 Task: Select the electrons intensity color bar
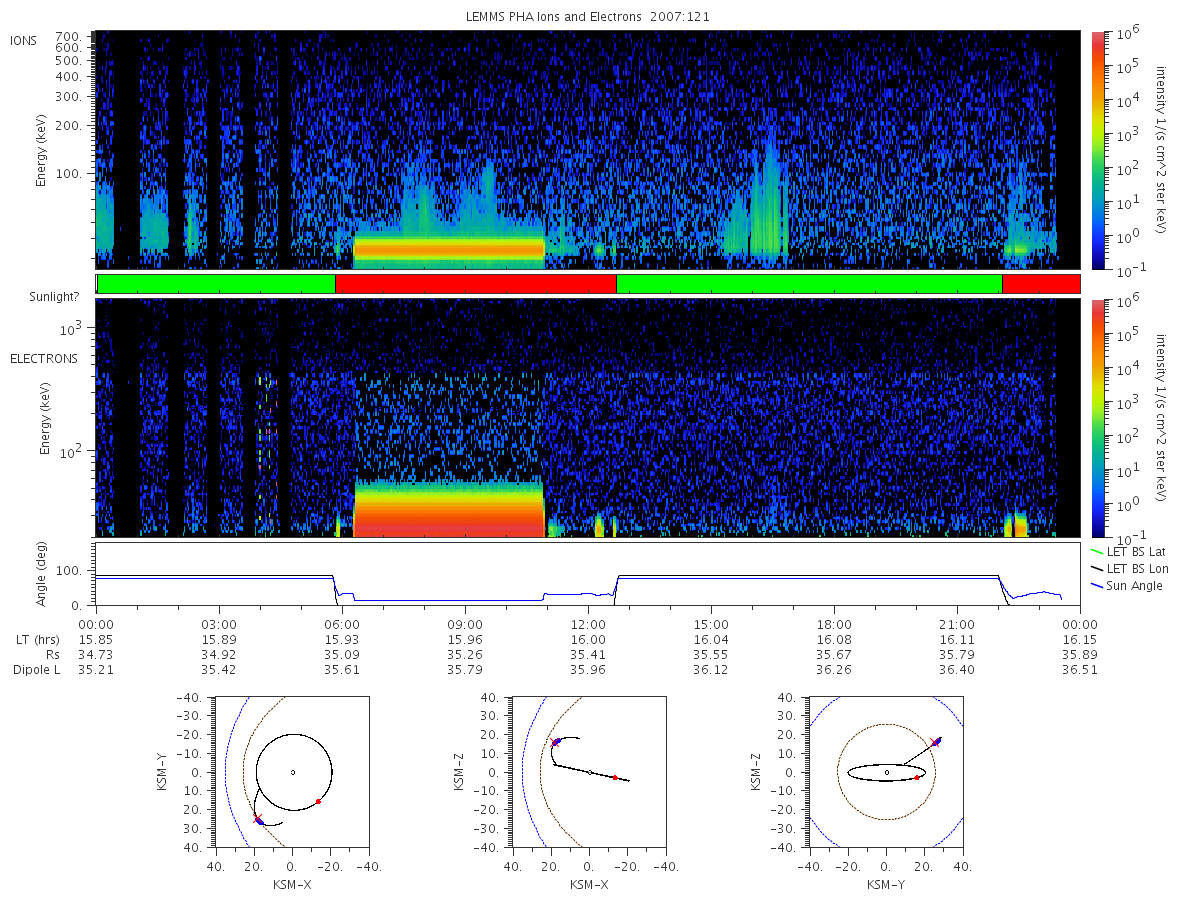pyautogui.click(x=1098, y=418)
